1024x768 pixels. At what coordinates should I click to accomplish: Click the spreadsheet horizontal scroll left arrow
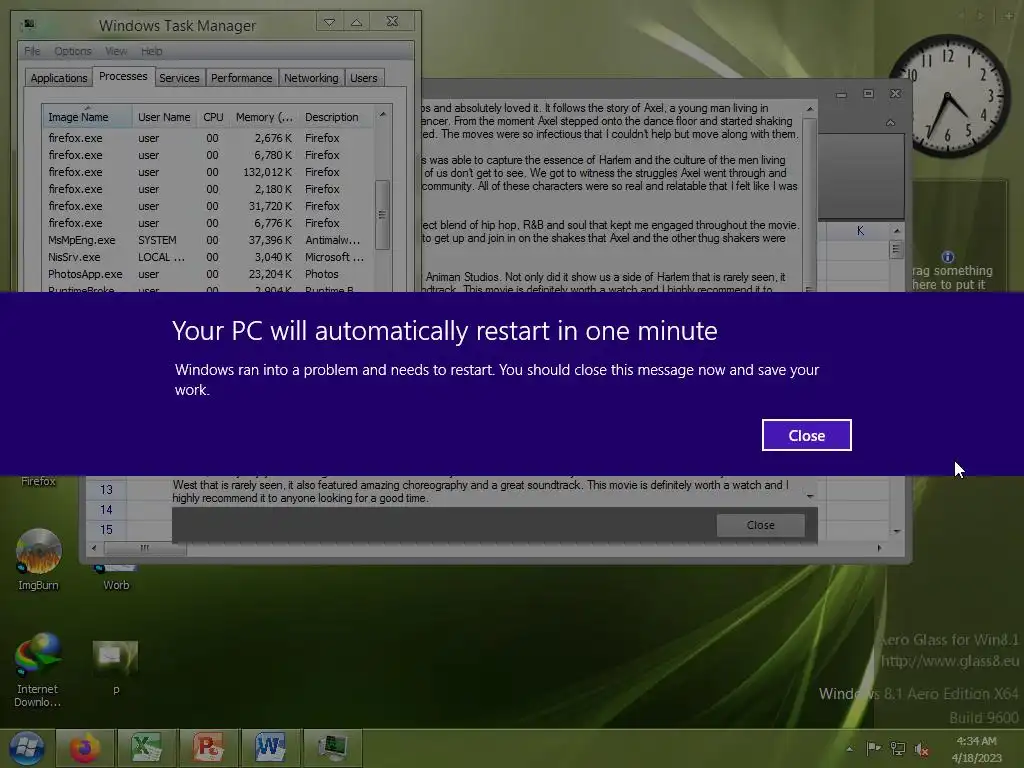(94, 548)
